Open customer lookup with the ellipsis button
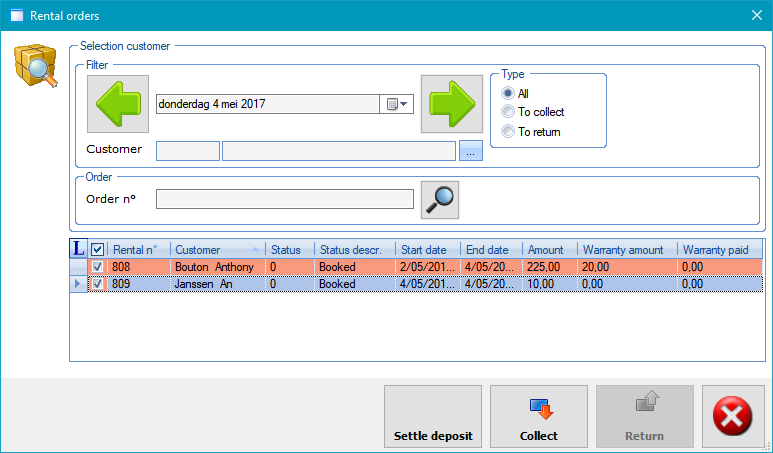 (x=471, y=151)
